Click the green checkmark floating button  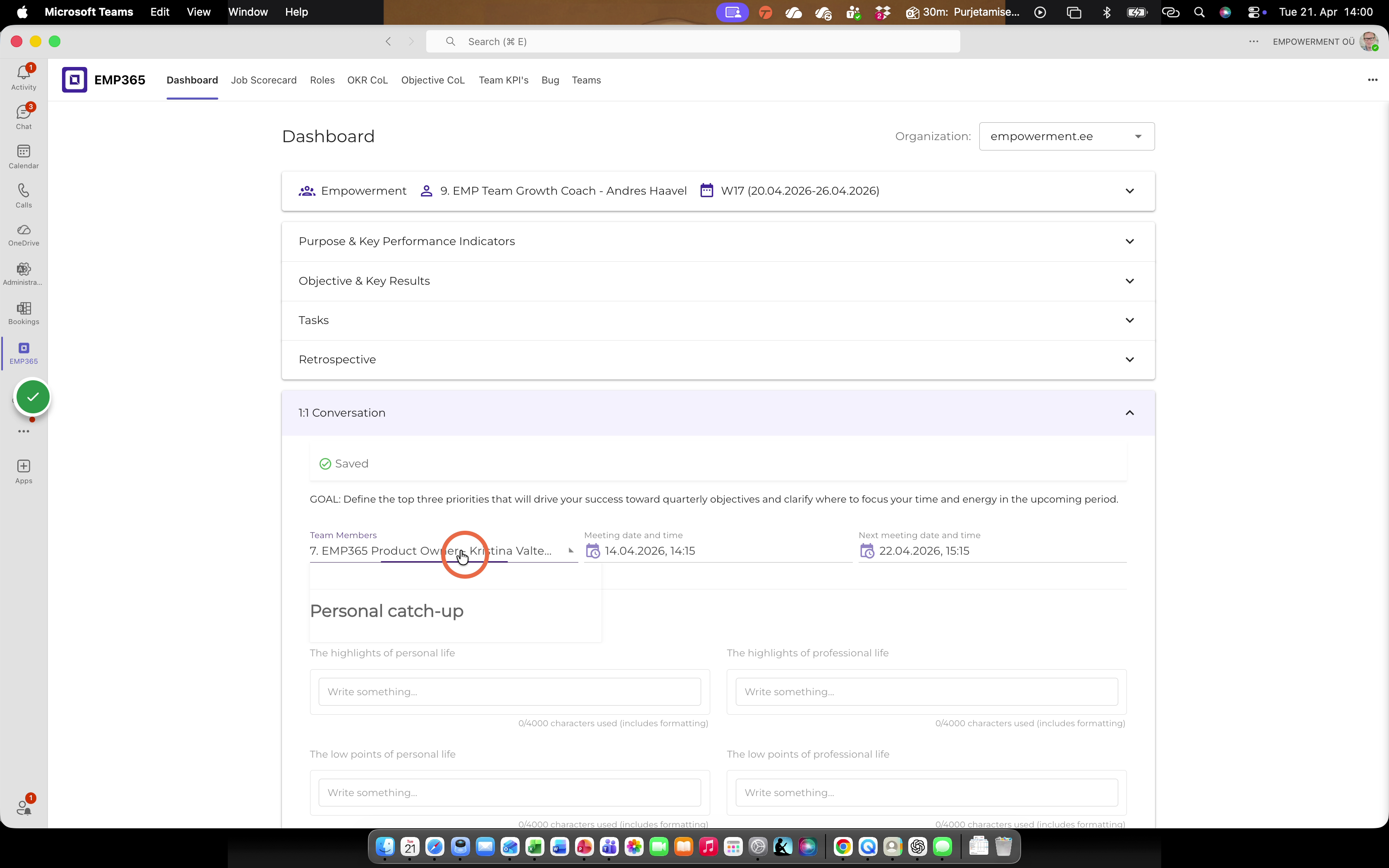(33, 397)
